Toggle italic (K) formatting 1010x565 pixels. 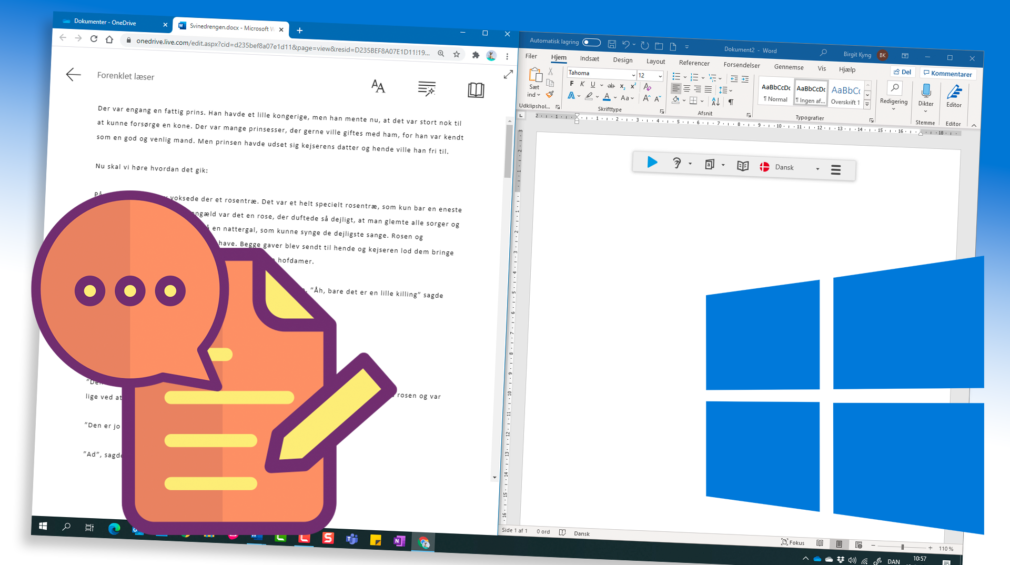[x=582, y=84]
